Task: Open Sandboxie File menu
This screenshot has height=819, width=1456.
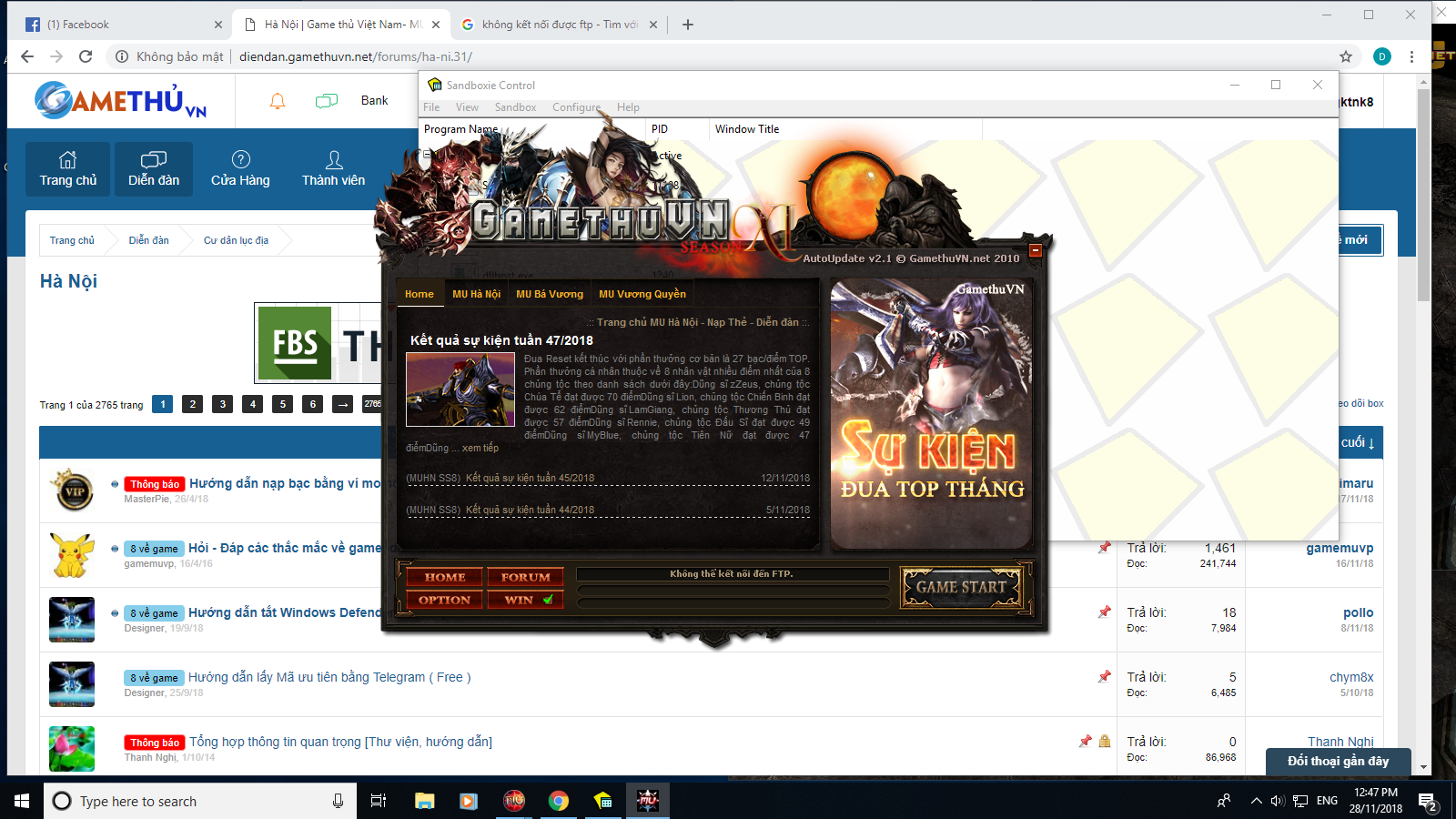Action: (431, 107)
